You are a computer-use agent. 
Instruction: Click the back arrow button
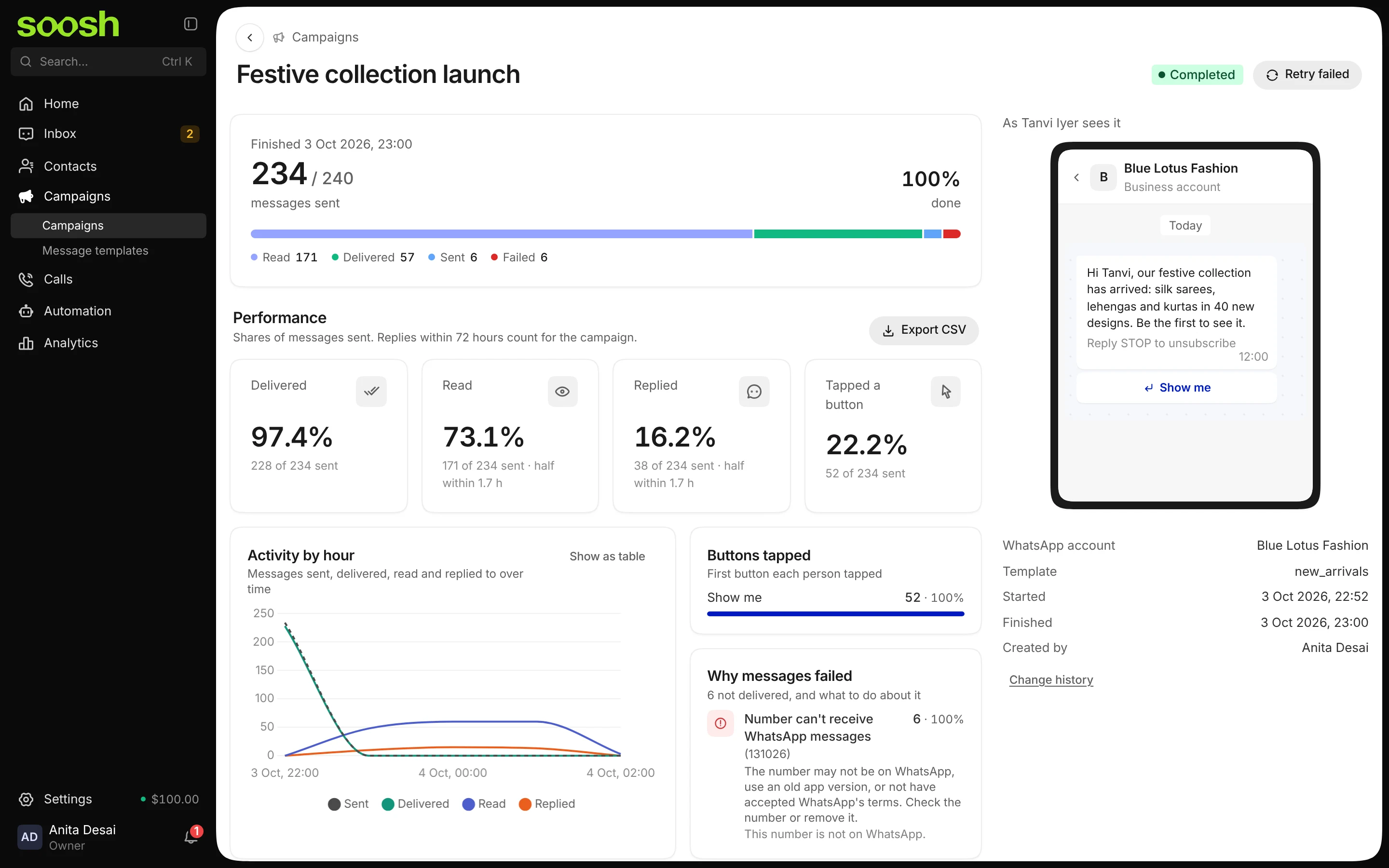click(250, 37)
